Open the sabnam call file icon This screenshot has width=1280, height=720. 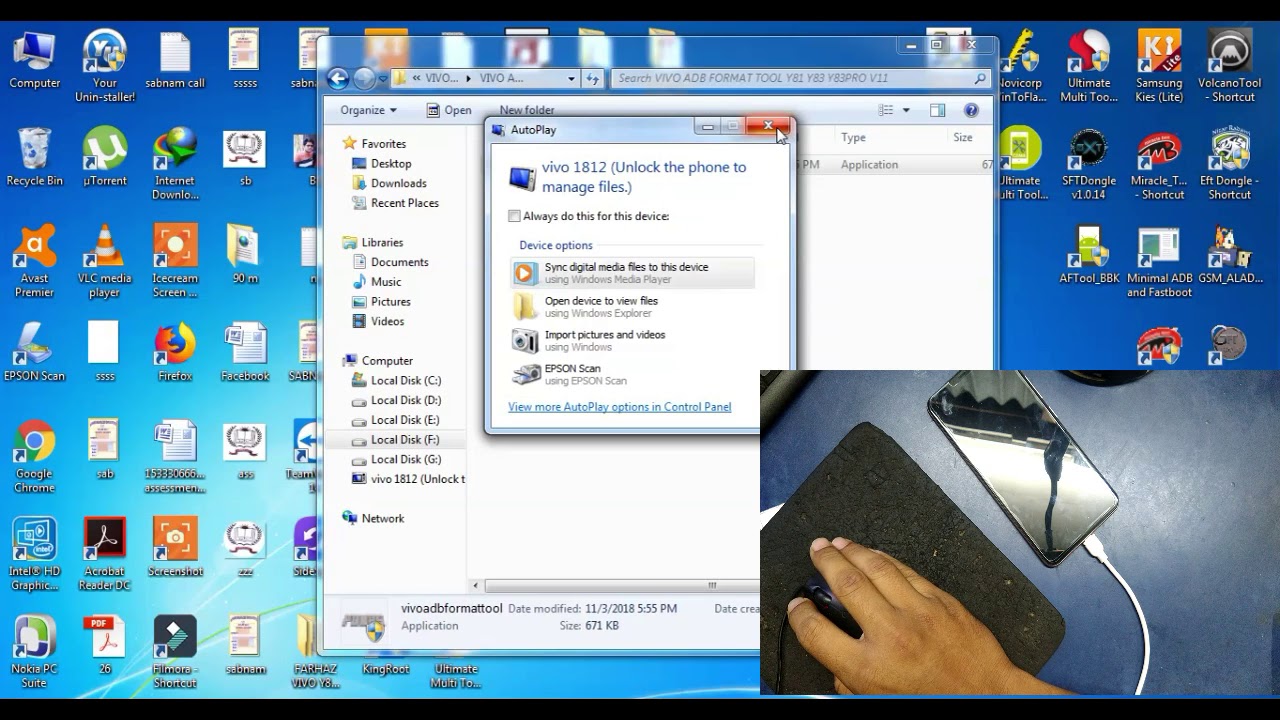coord(175,60)
